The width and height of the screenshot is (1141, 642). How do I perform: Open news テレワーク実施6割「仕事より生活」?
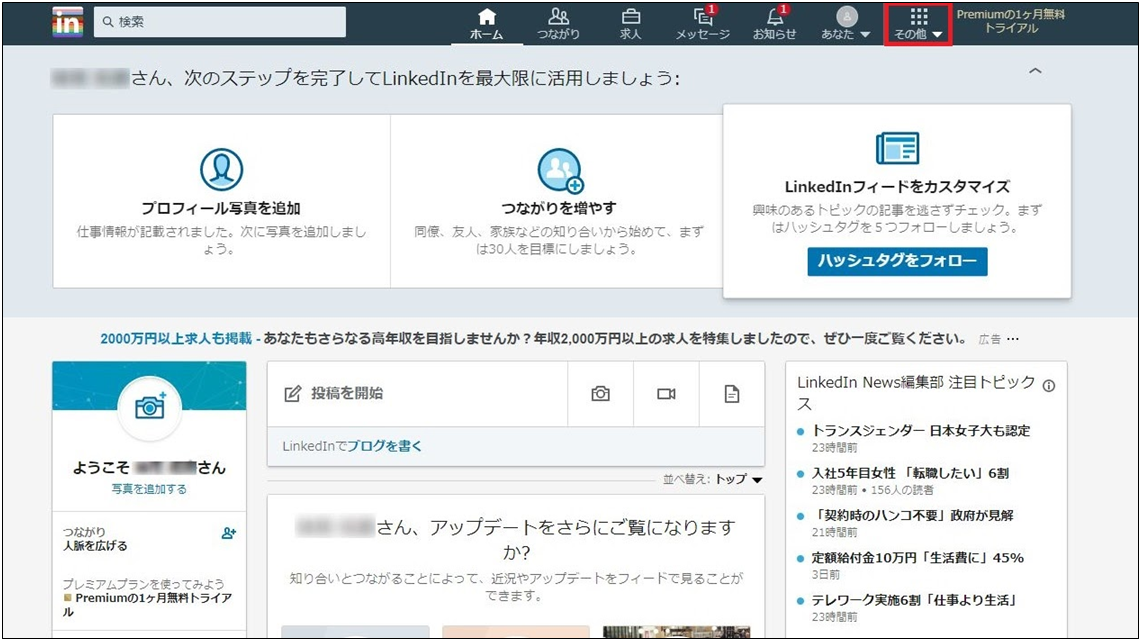point(915,601)
